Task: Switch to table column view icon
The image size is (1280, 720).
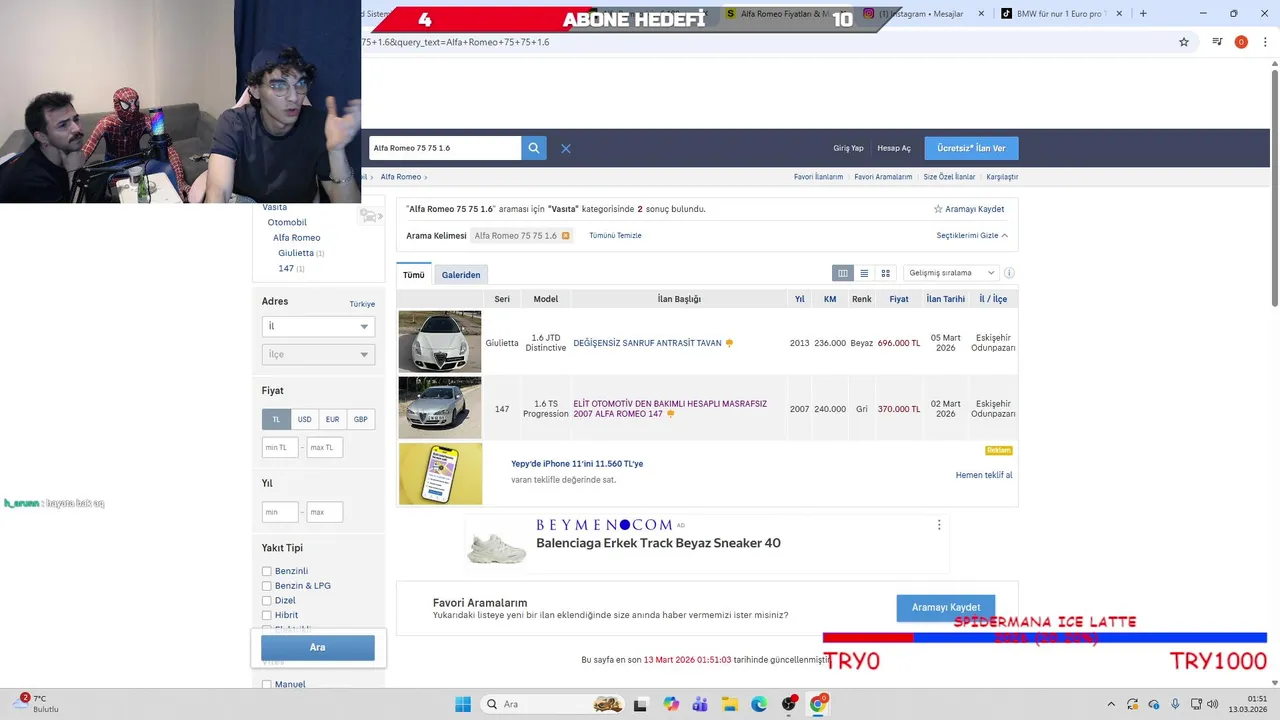Action: 843,273
